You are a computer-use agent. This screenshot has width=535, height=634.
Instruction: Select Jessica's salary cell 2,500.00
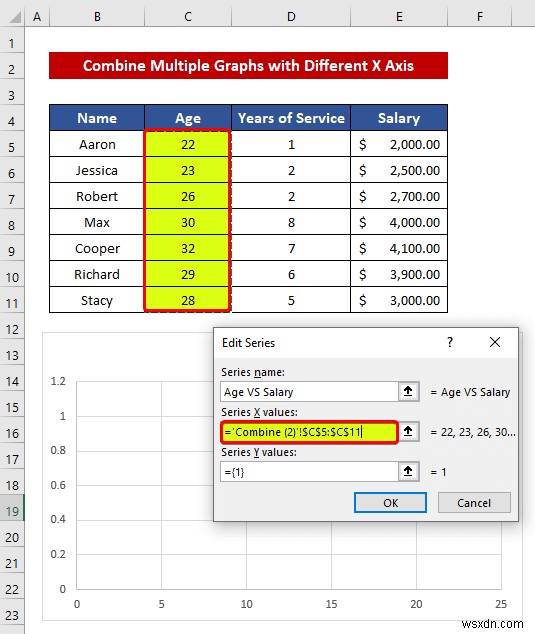coord(399,170)
